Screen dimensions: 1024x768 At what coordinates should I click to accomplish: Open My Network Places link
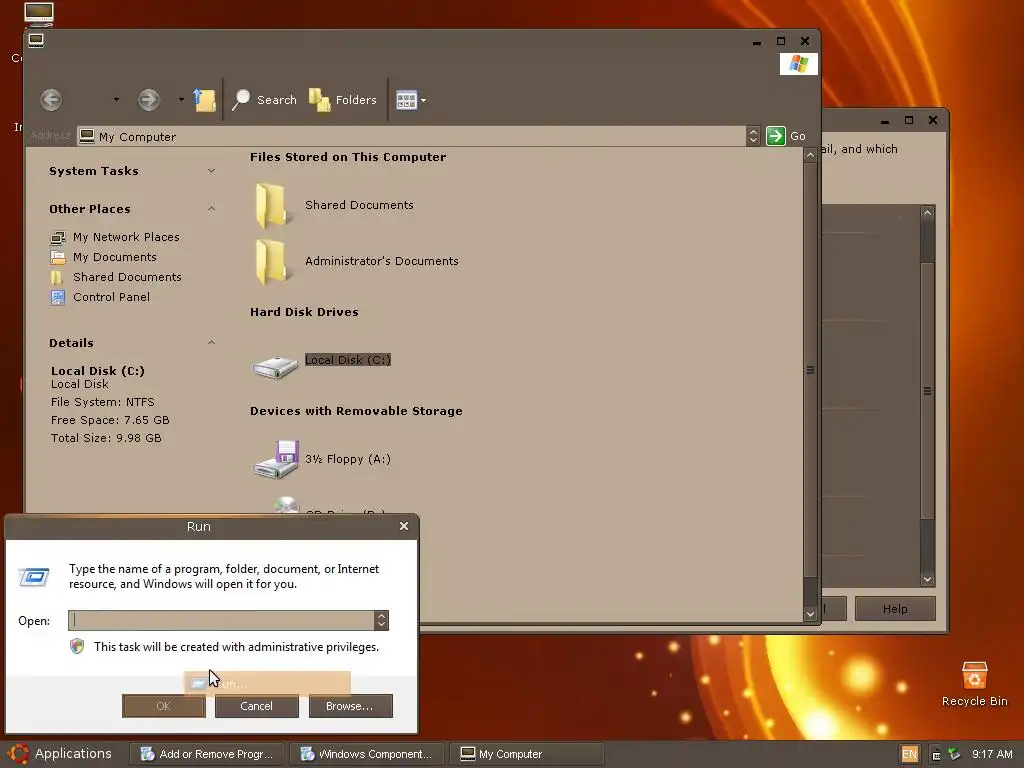click(126, 237)
